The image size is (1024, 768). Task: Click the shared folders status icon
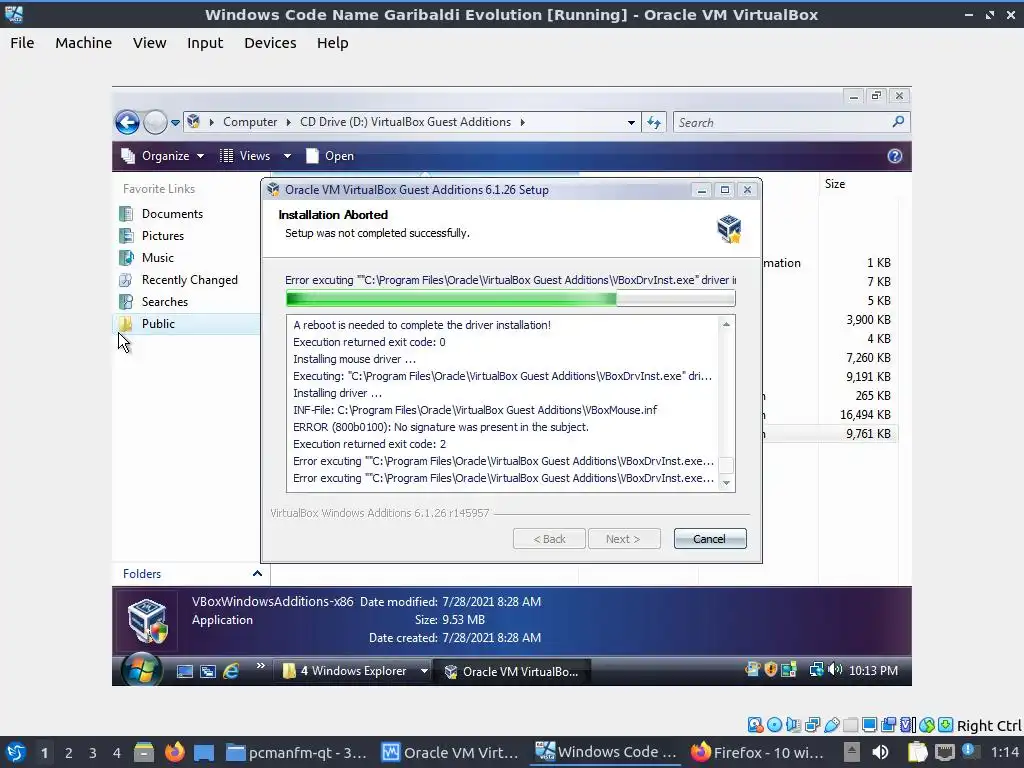(850, 725)
